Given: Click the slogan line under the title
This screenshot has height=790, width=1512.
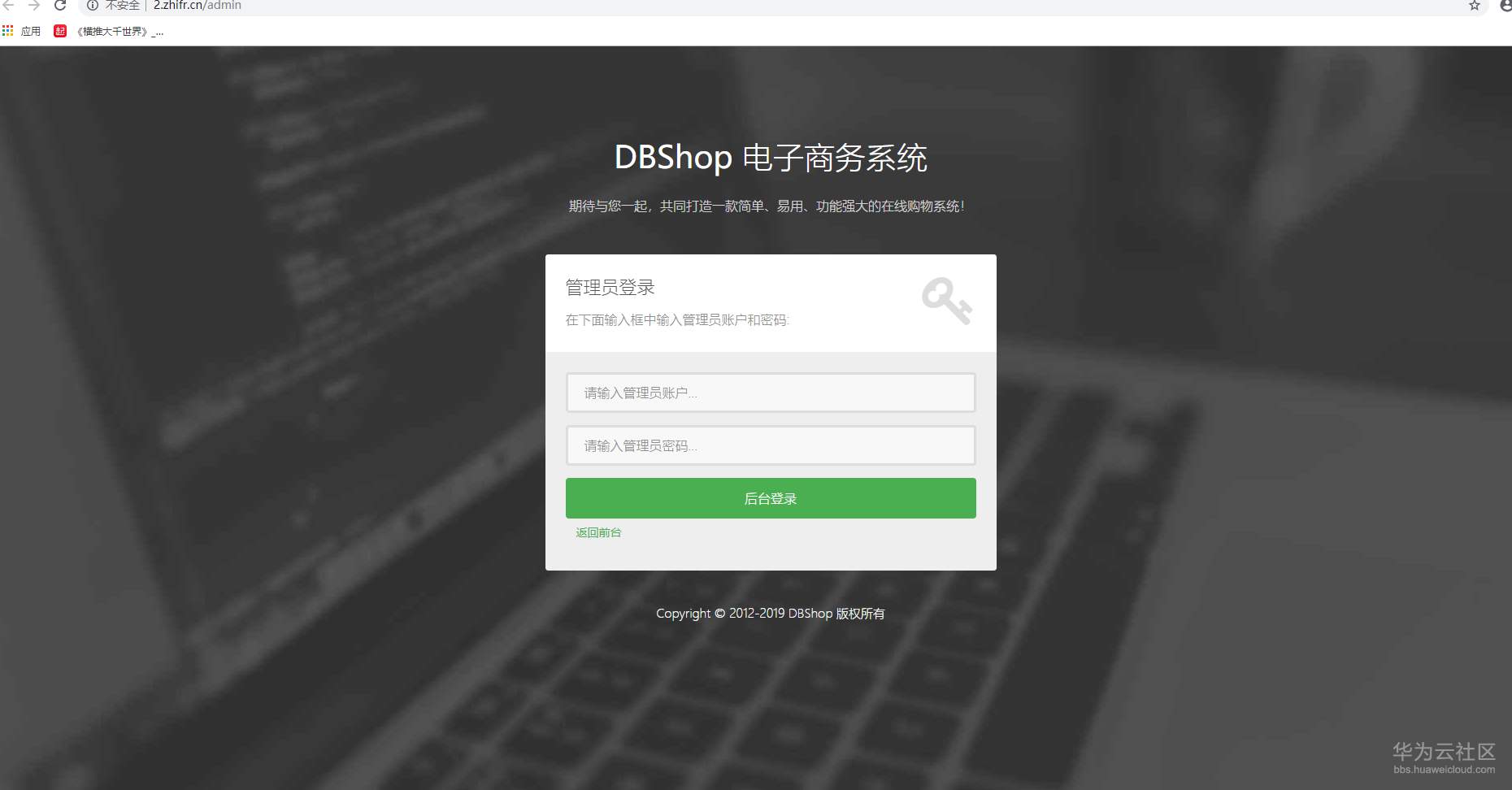Looking at the screenshot, I should 767,206.
